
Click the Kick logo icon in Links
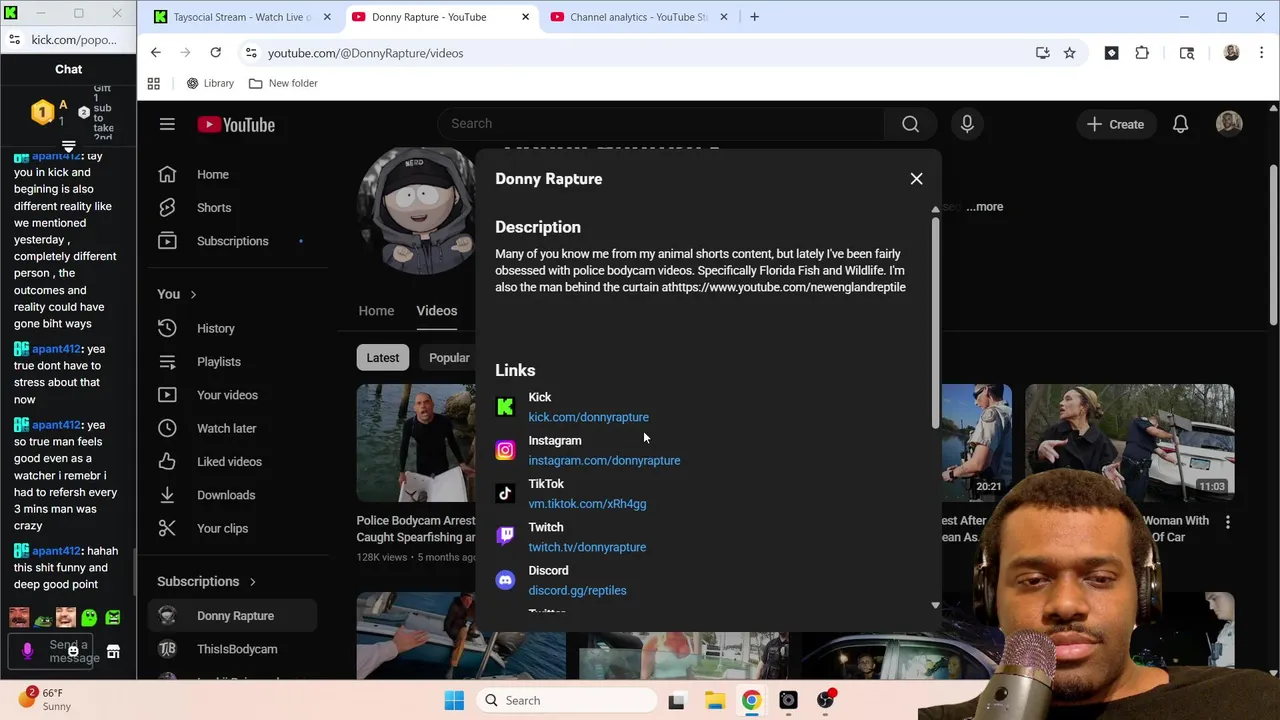click(505, 407)
